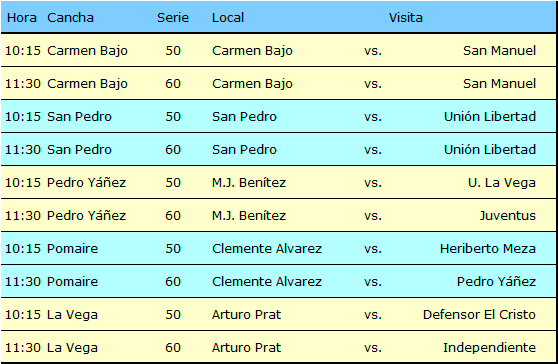Click Unión Libertad in the 11:30 San Pedro row

(490, 149)
